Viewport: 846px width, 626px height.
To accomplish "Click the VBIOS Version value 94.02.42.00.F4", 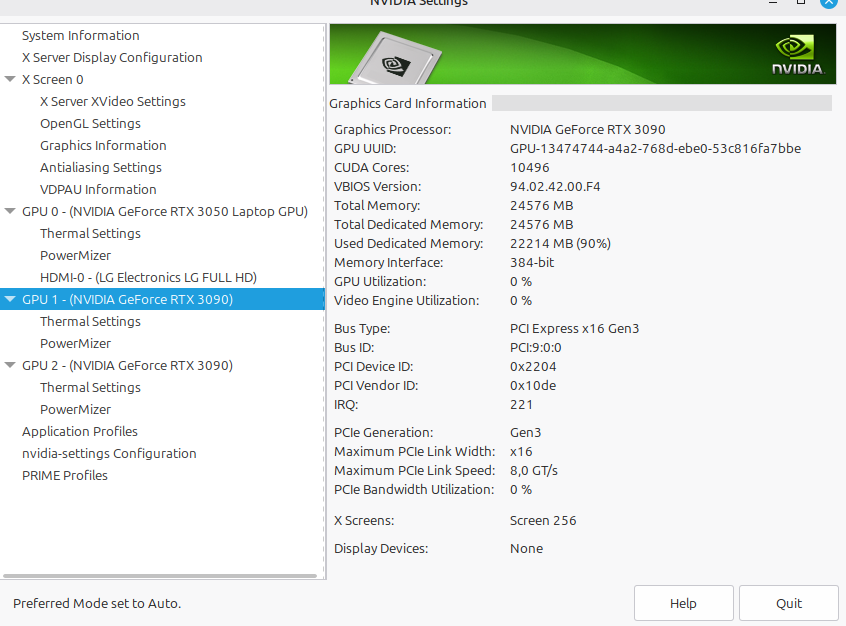I will [555, 187].
